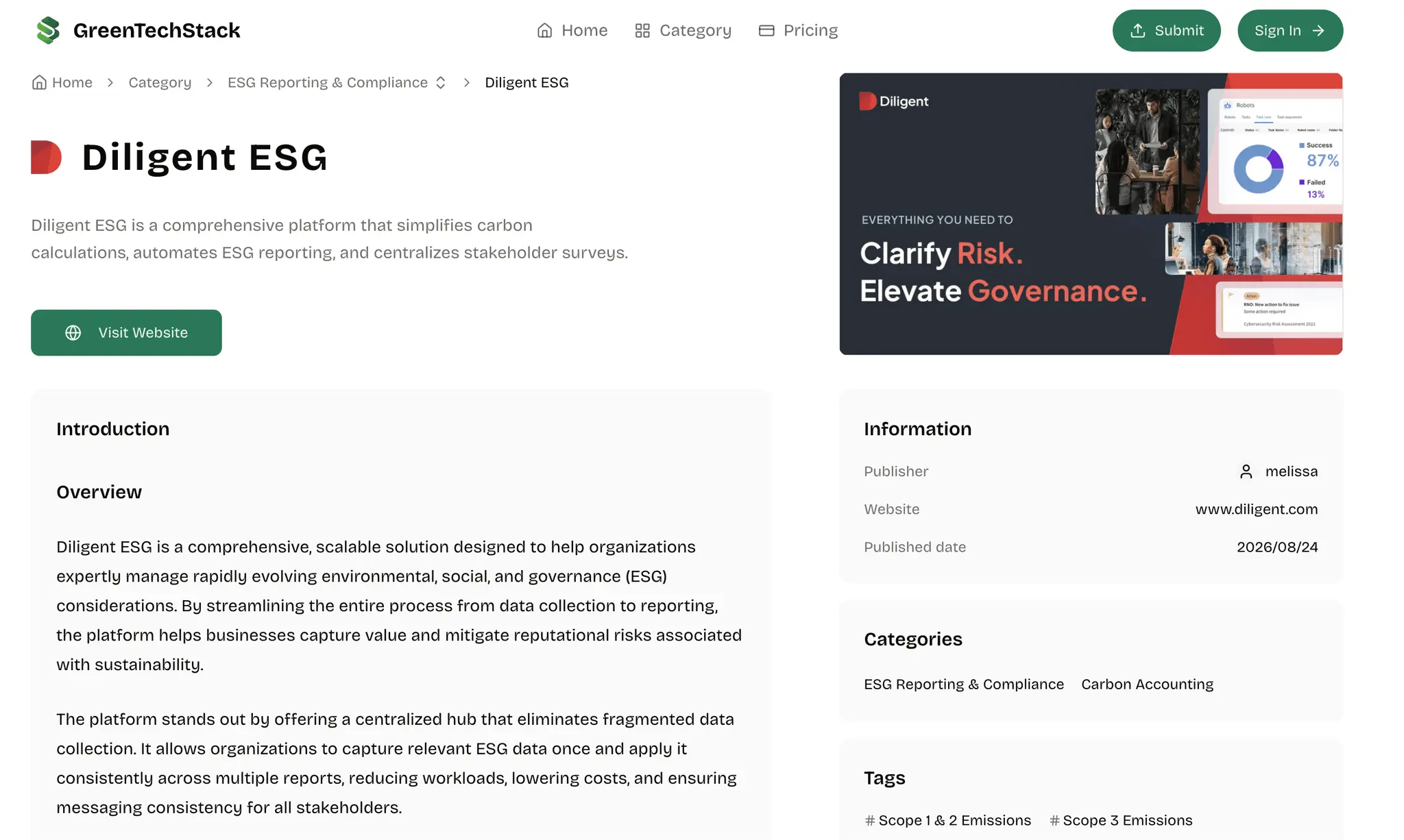Click the Introduction heading
Viewport: 1404px width, 840px height.
point(113,429)
